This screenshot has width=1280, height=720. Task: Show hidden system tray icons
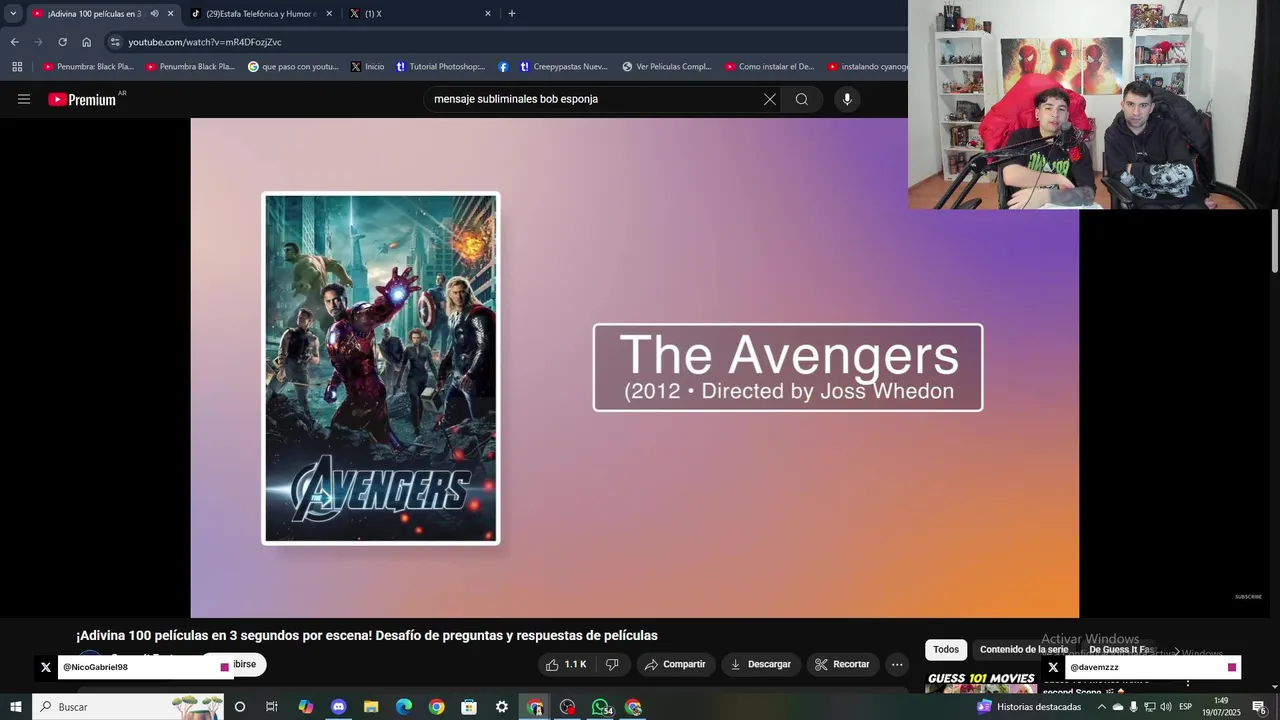(1102, 707)
